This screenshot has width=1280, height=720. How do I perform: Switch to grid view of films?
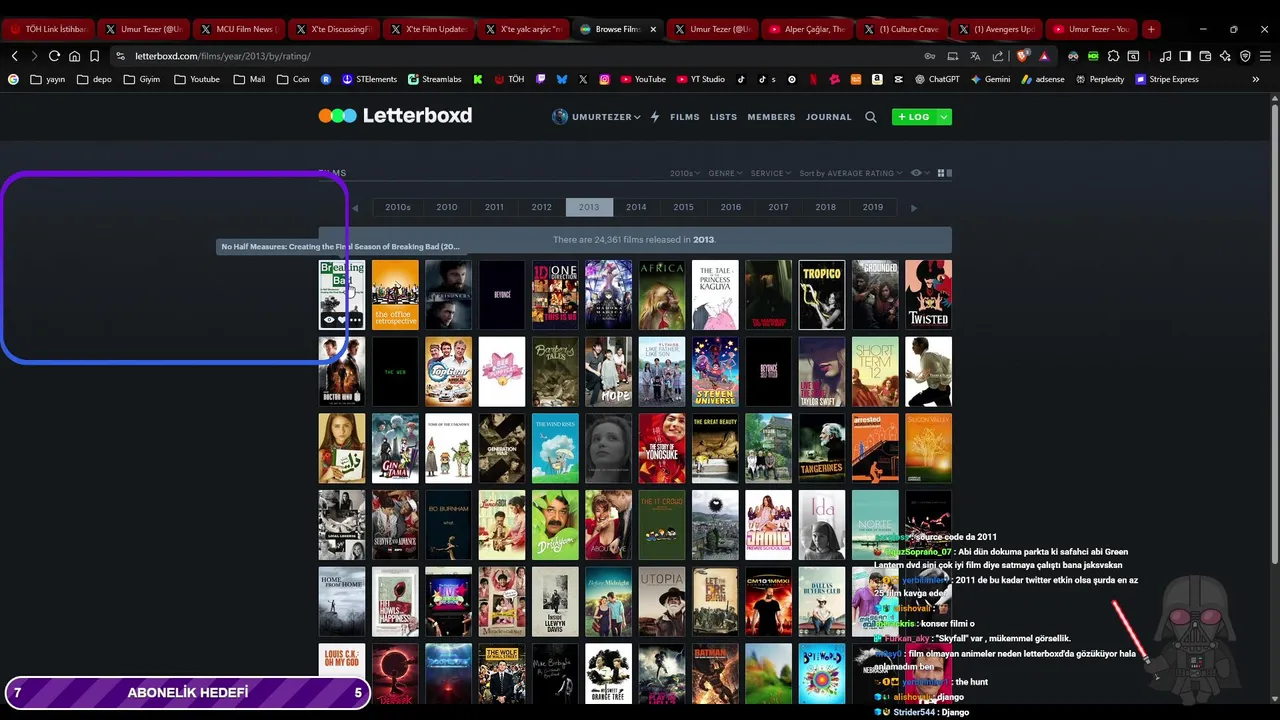pos(940,173)
